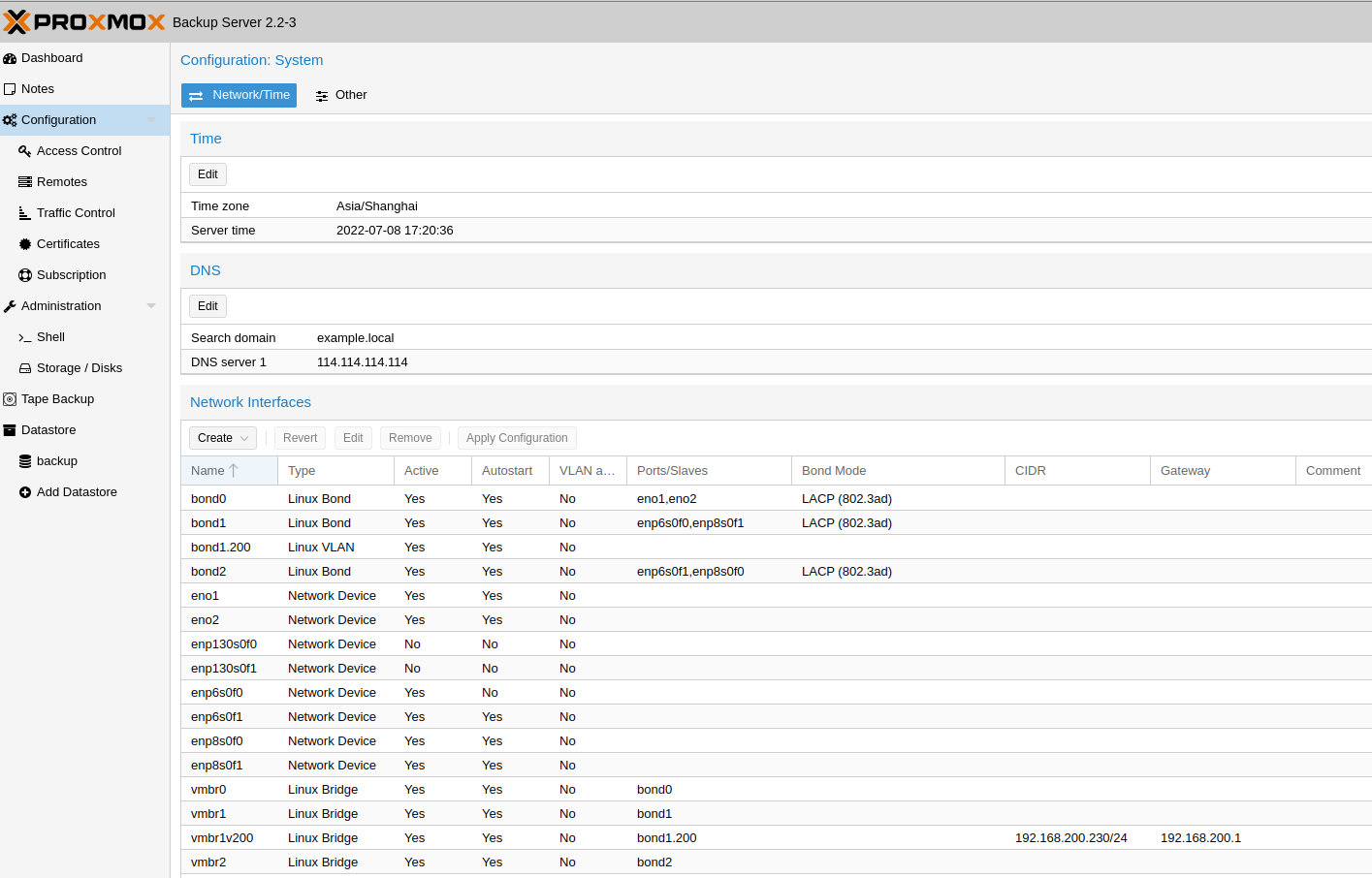Click the Notes sticky-note icon
Viewport: 1372px width, 878px height.
click(x=10, y=89)
